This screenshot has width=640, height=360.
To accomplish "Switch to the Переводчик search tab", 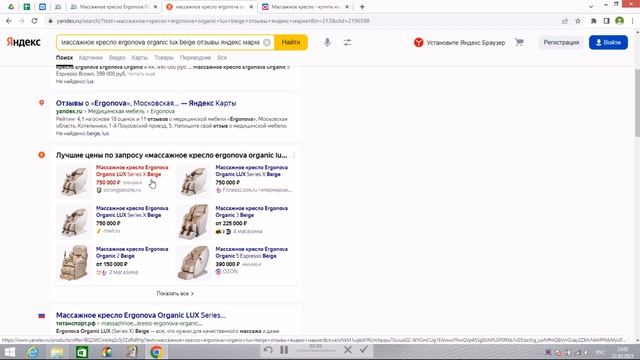I will [195, 58].
